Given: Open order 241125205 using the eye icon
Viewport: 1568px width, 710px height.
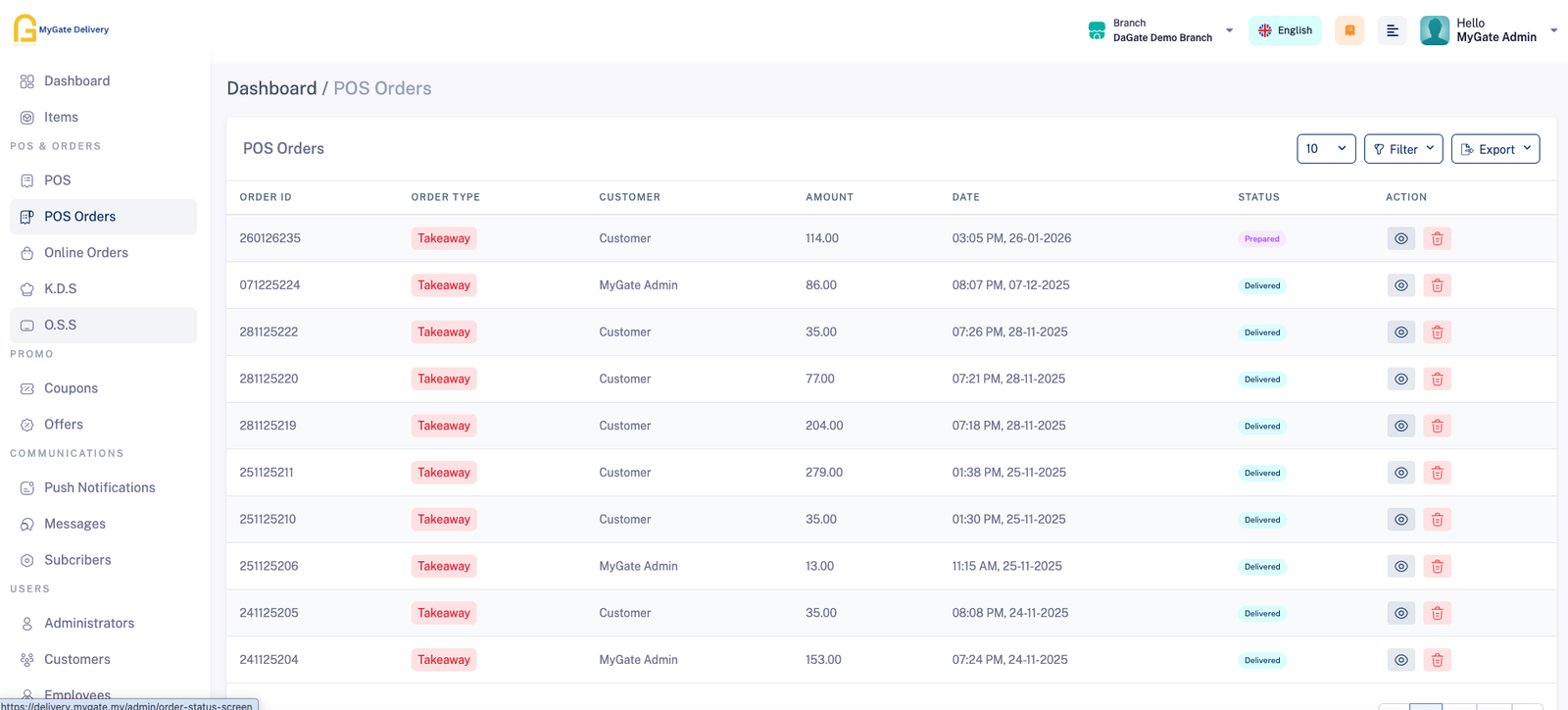Looking at the screenshot, I should pyautogui.click(x=1400, y=613).
